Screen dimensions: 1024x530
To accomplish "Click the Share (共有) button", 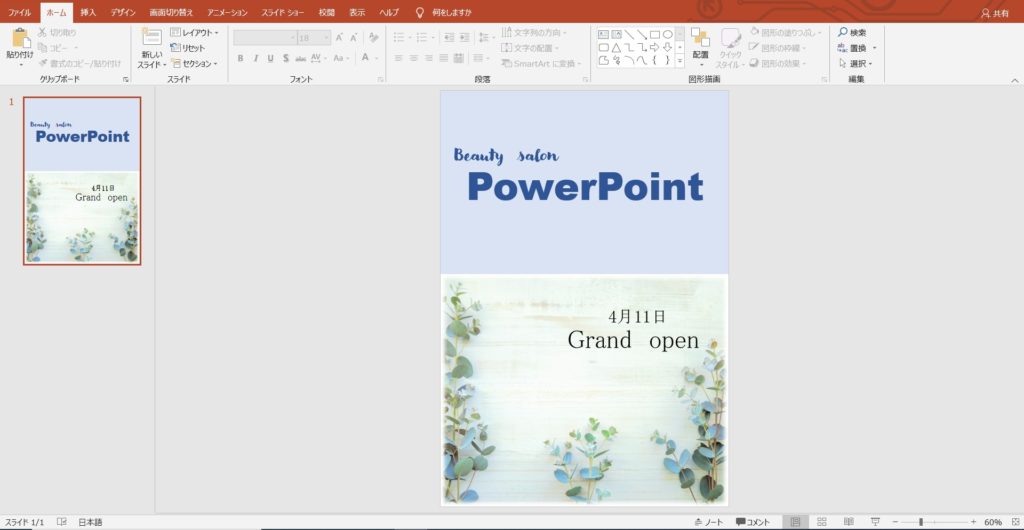I will (995, 13).
